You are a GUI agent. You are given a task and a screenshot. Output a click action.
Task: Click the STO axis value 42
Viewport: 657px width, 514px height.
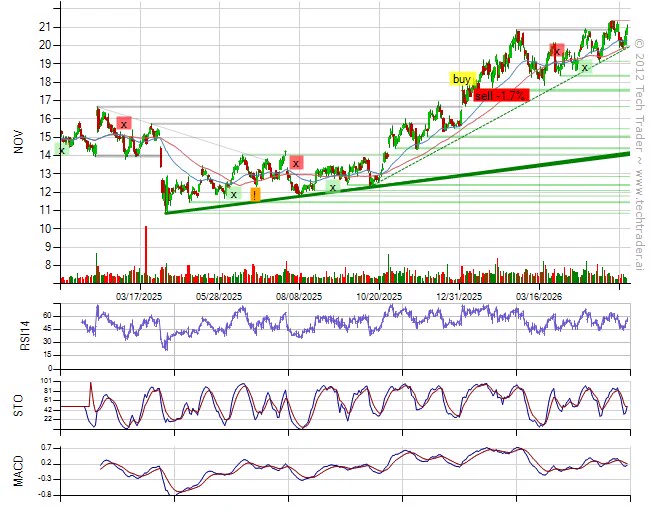coord(49,410)
